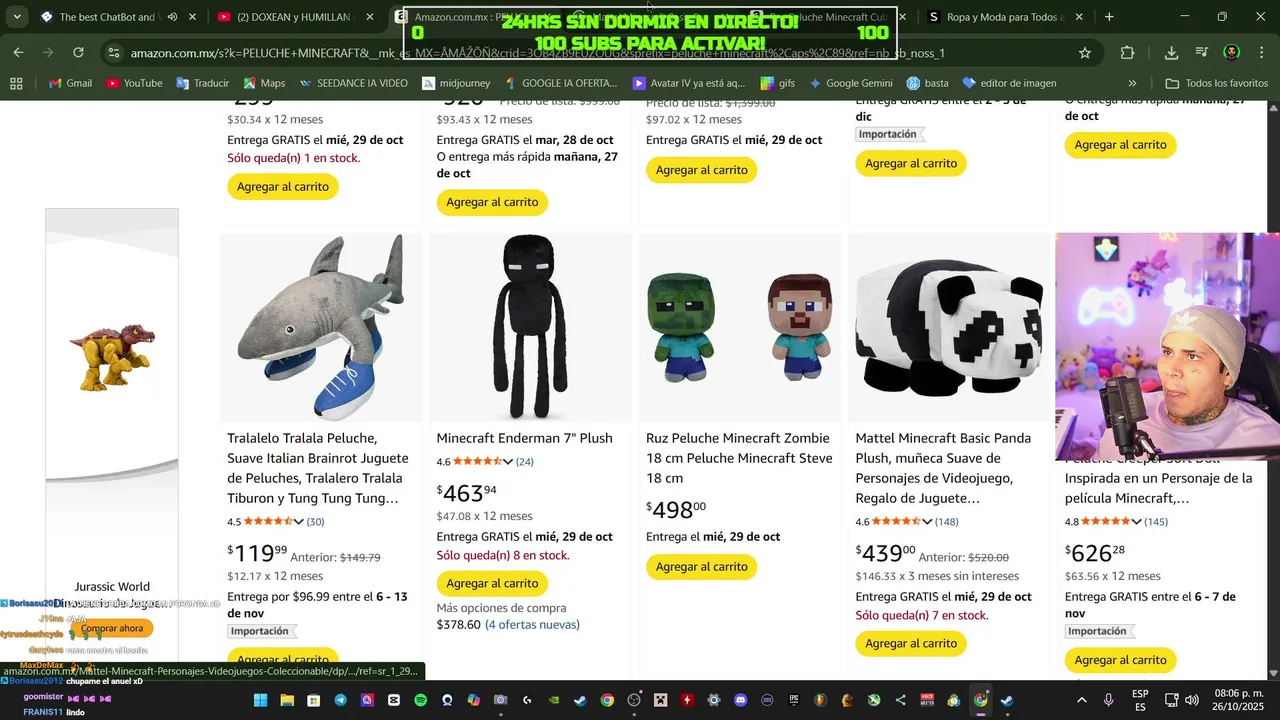
Task: Open the 4 ofertas nuevas link
Action: click(x=532, y=625)
